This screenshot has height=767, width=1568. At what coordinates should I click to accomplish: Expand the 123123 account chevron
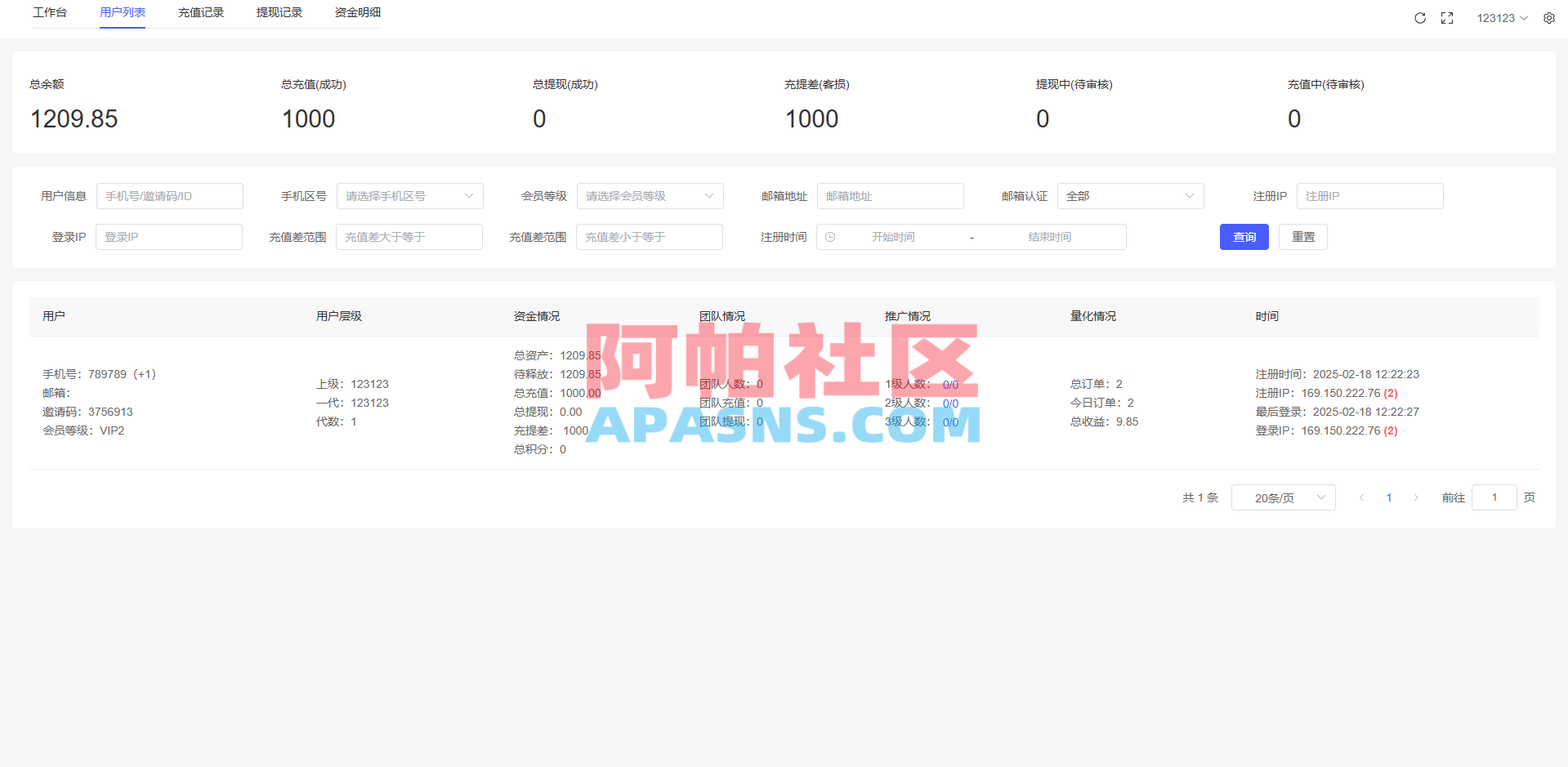click(x=1525, y=17)
